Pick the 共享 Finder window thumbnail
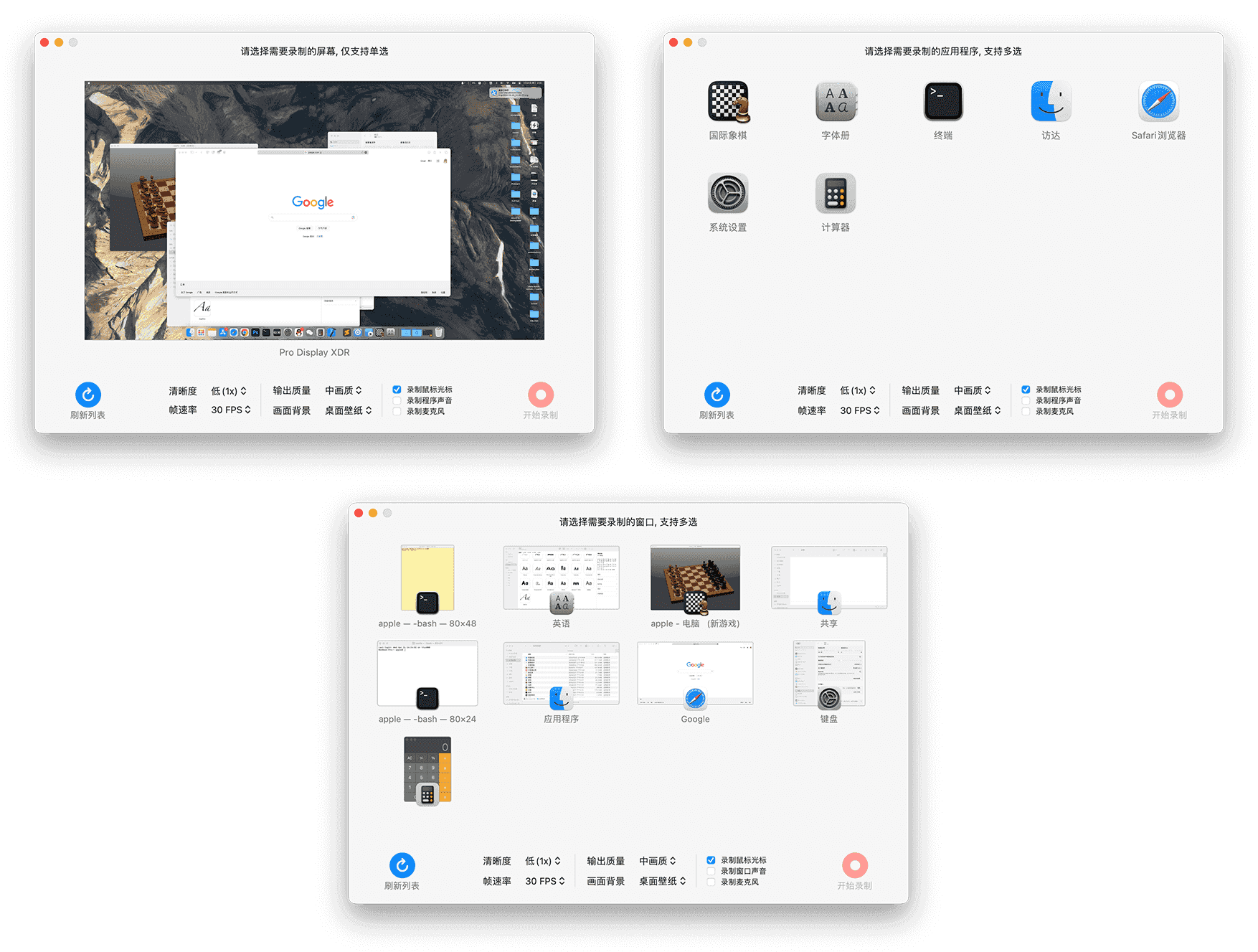 (x=829, y=578)
